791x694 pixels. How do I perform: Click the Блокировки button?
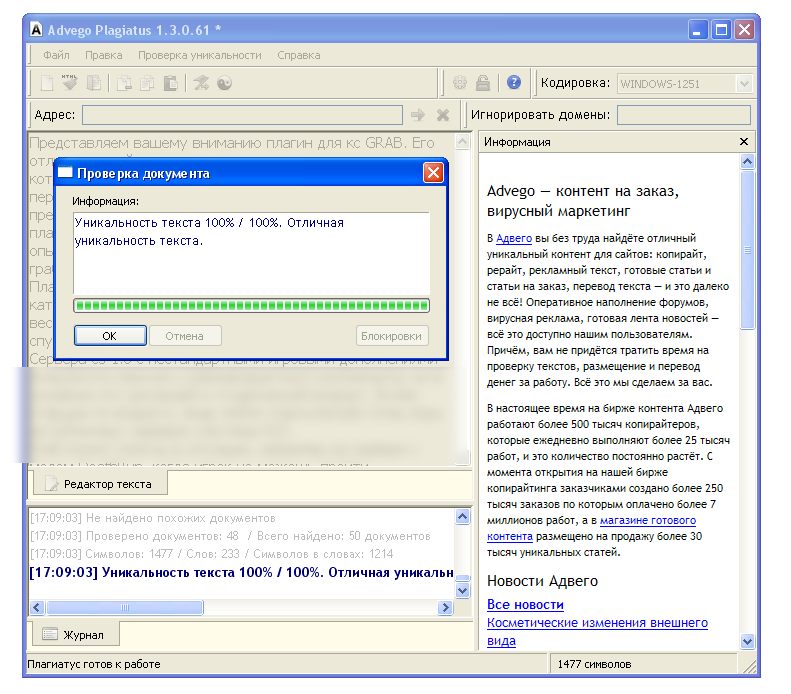pyautogui.click(x=391, y=336)
